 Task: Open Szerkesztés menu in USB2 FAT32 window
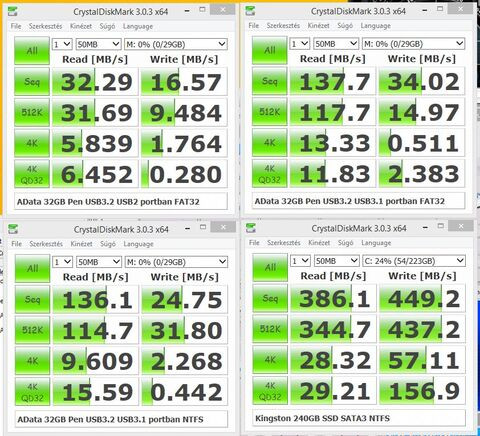pos(45,26)
